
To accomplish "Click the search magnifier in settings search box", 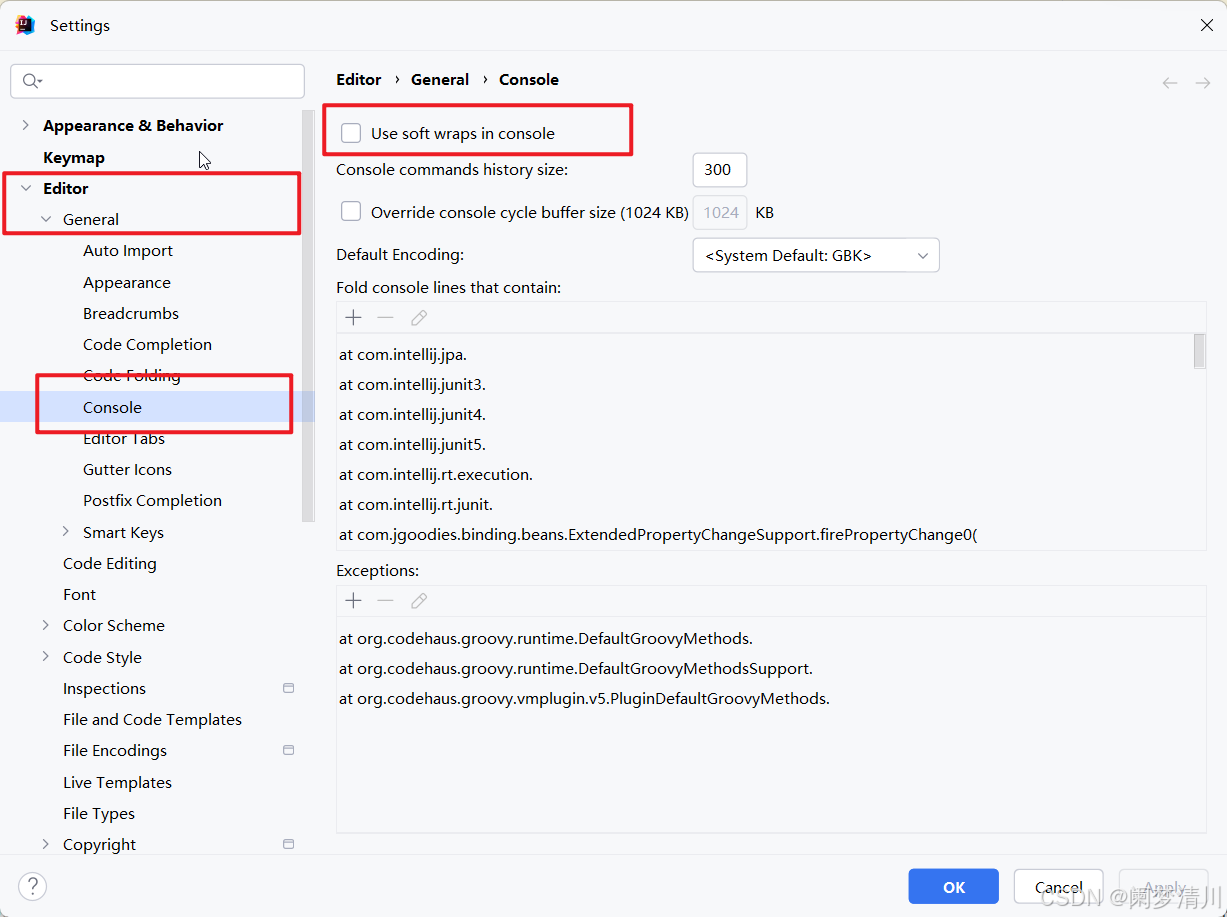I will click(32, 81).
